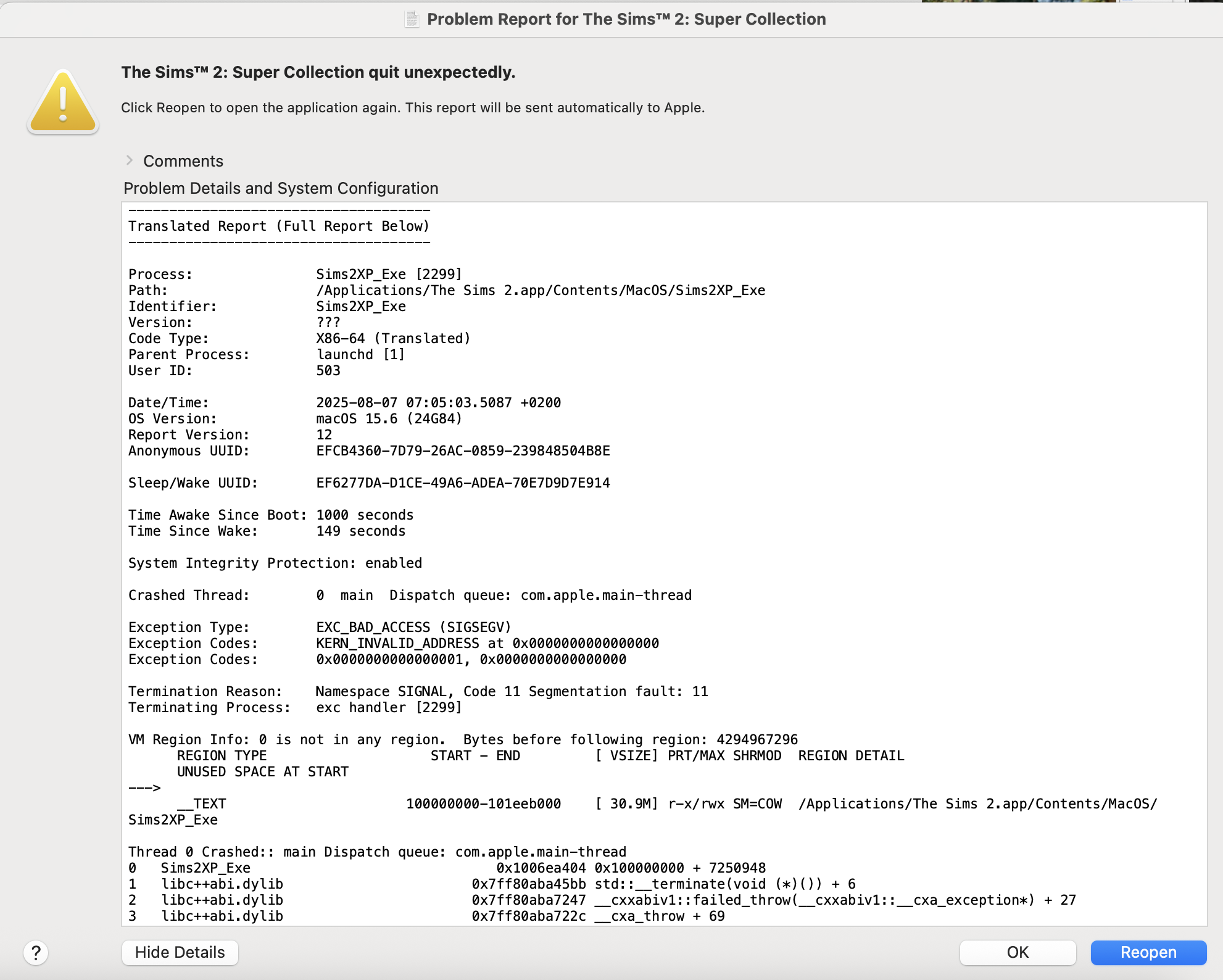The width and height of the screenshot is (1223, 980).
Task: Click the Crashed Thread line
Action: pos(410,595)
